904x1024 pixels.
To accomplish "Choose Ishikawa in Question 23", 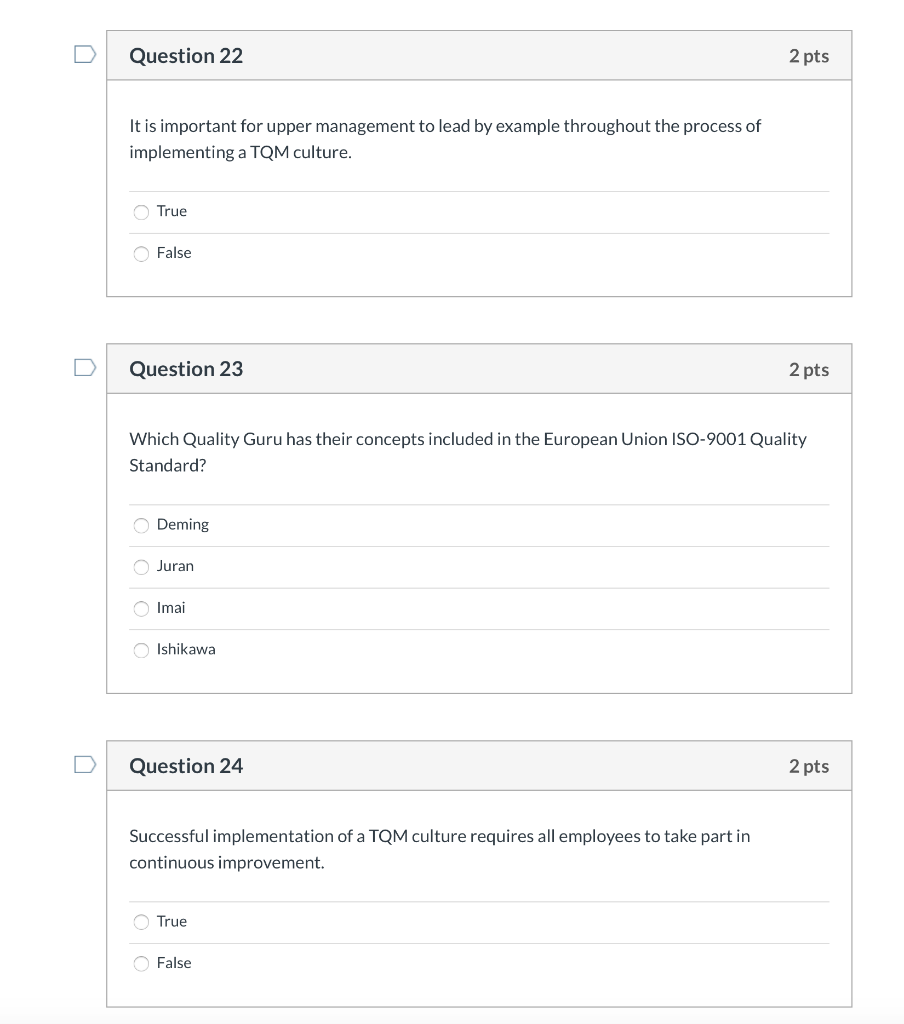I will (x=141, y=649).
